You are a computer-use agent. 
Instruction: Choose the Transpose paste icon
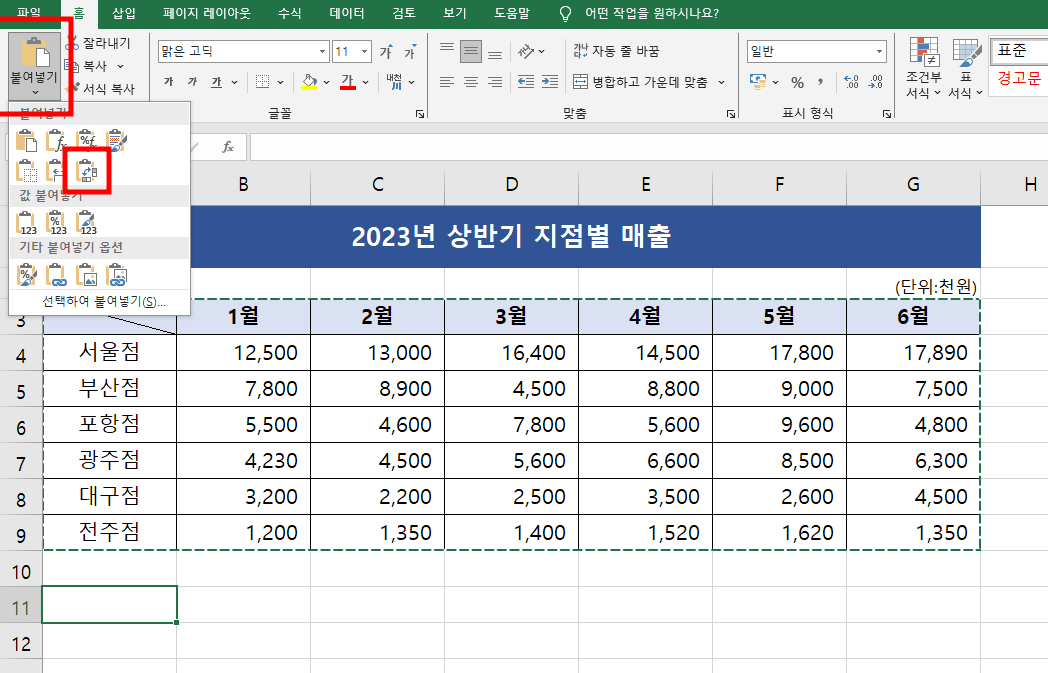click(87, 171)
